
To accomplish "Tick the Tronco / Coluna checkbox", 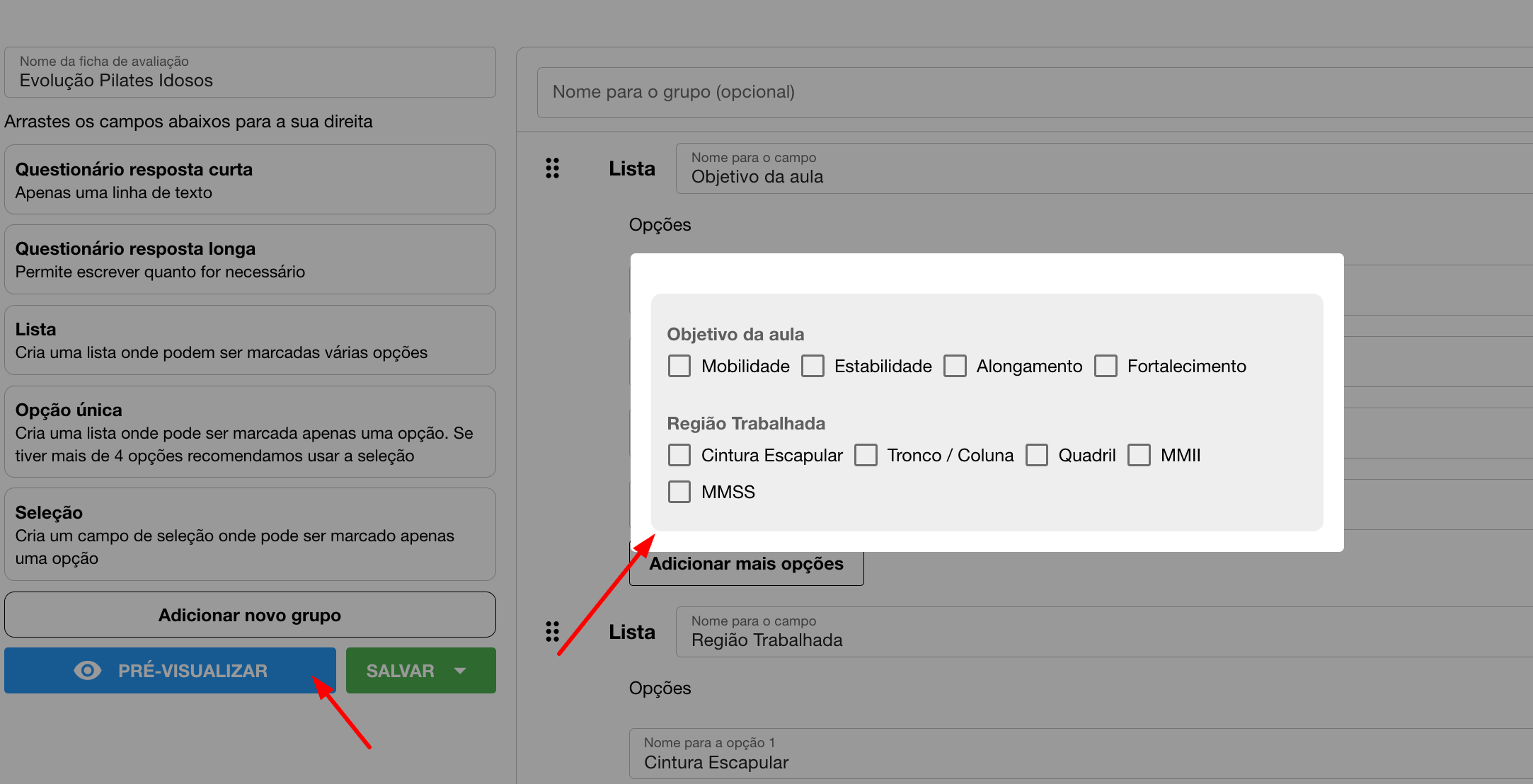I will click(x=866, y=455).
